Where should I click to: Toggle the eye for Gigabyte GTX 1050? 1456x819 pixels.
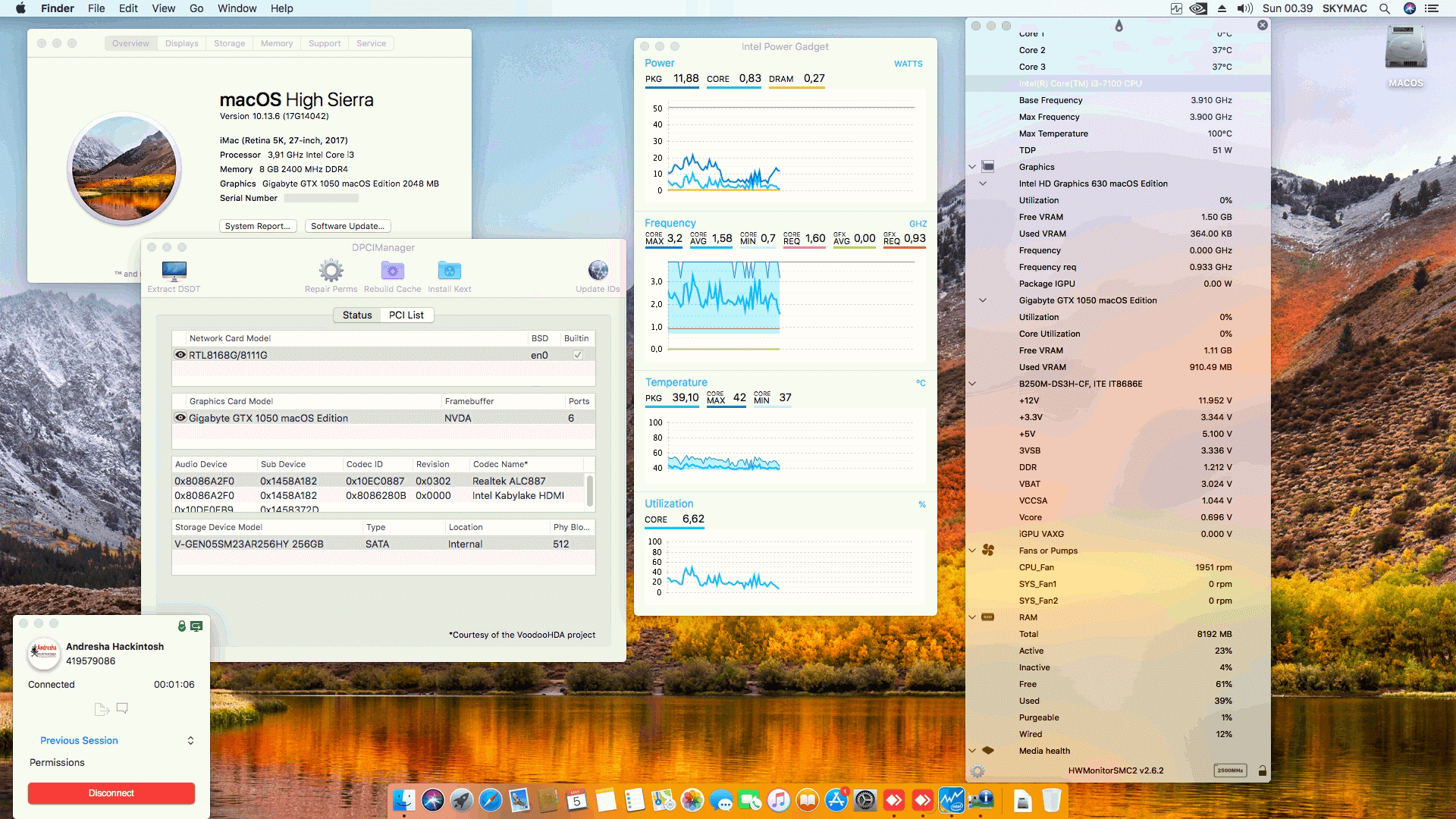point(180,418)
